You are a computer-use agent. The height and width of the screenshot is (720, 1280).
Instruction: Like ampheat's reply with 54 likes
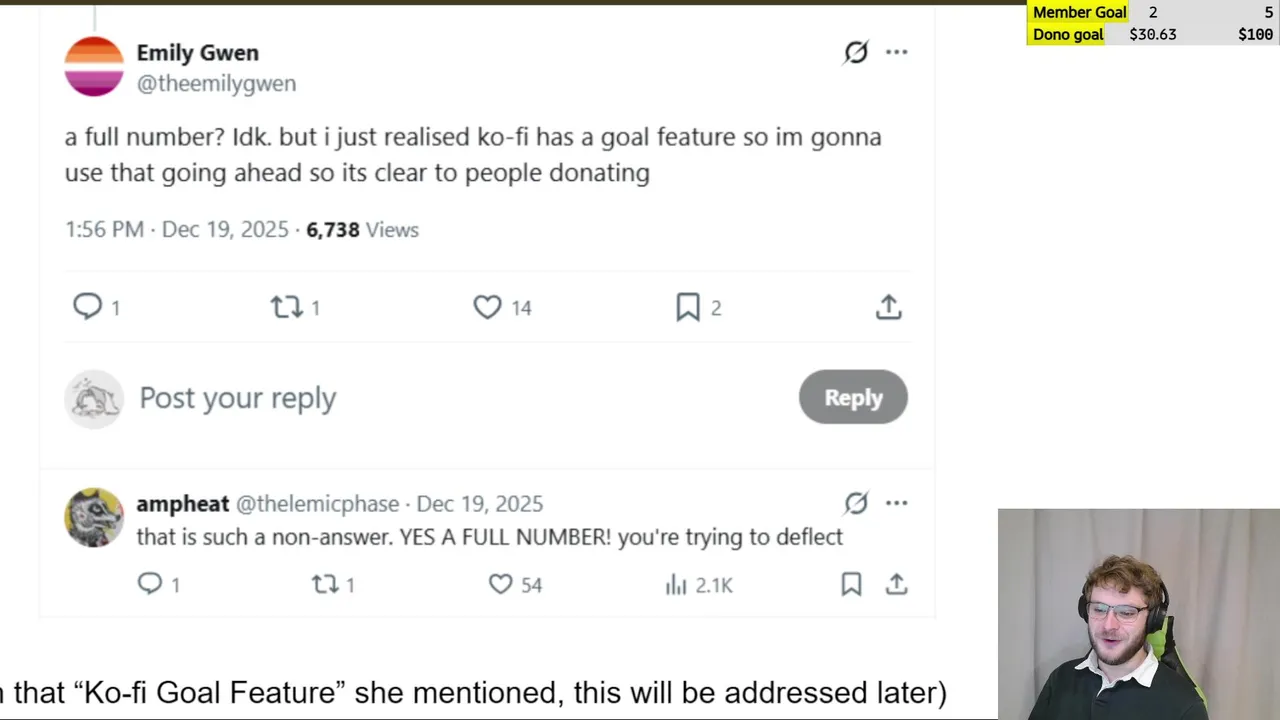501,584
